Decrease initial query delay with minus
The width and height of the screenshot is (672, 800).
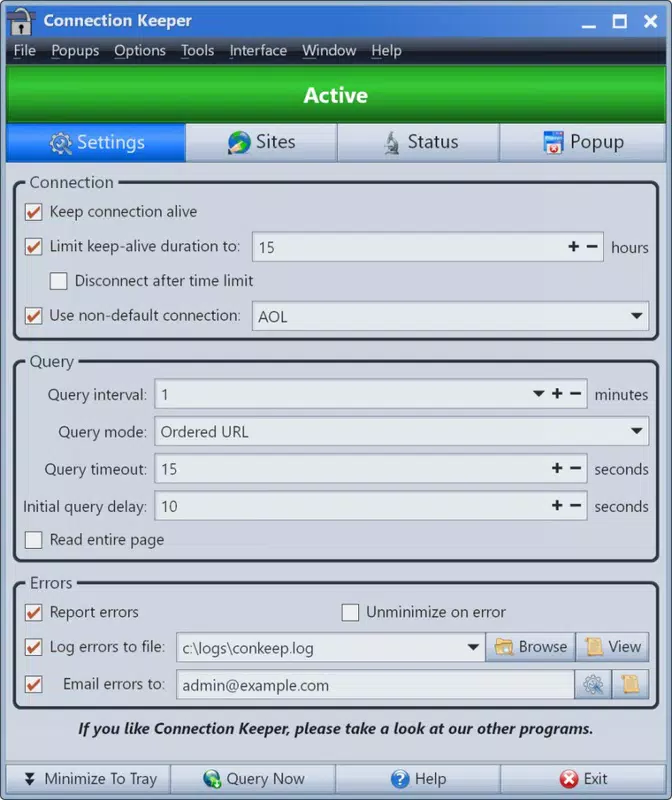pos(576,505)
